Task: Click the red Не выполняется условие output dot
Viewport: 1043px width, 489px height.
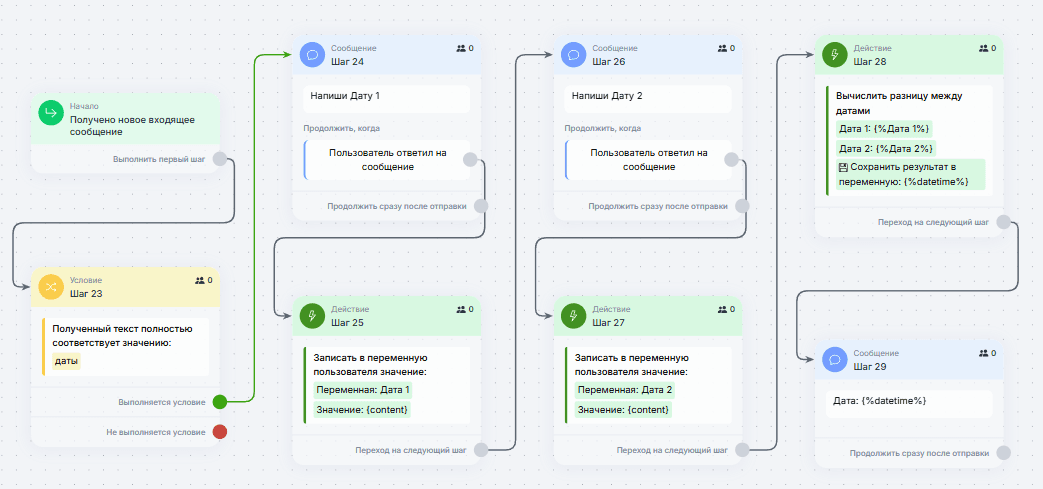Action: 220,432
